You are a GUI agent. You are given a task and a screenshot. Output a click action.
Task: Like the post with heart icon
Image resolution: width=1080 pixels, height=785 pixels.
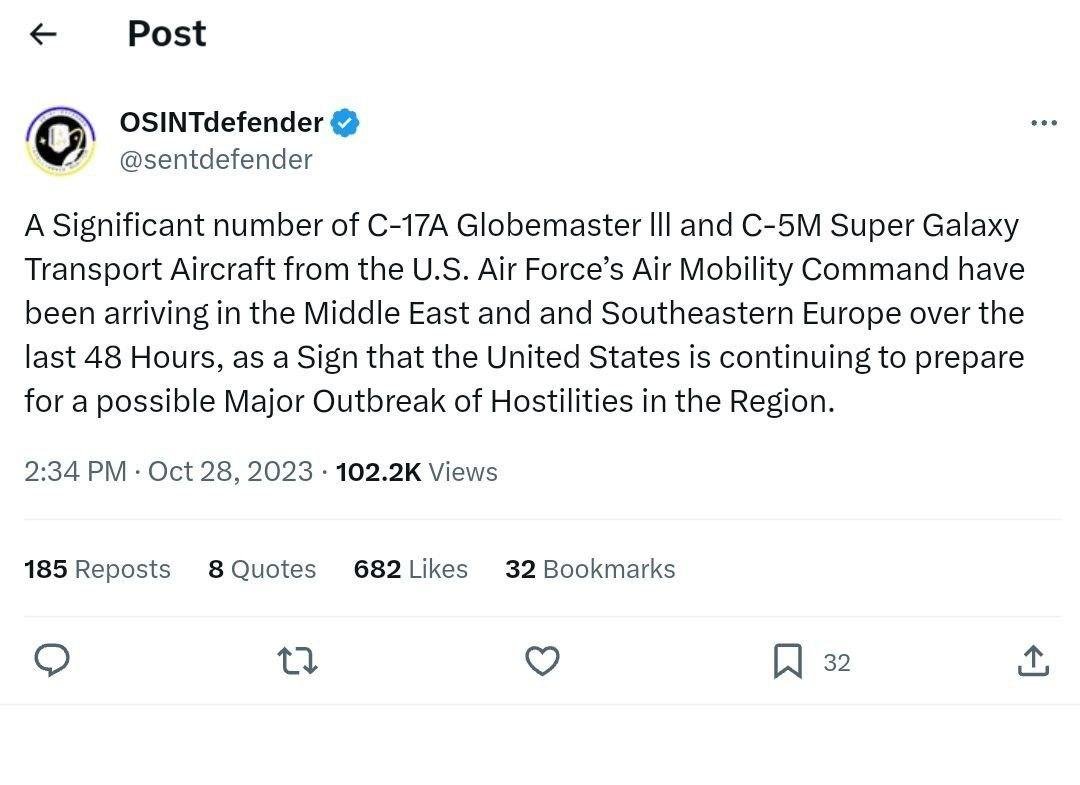click(542, 661)
